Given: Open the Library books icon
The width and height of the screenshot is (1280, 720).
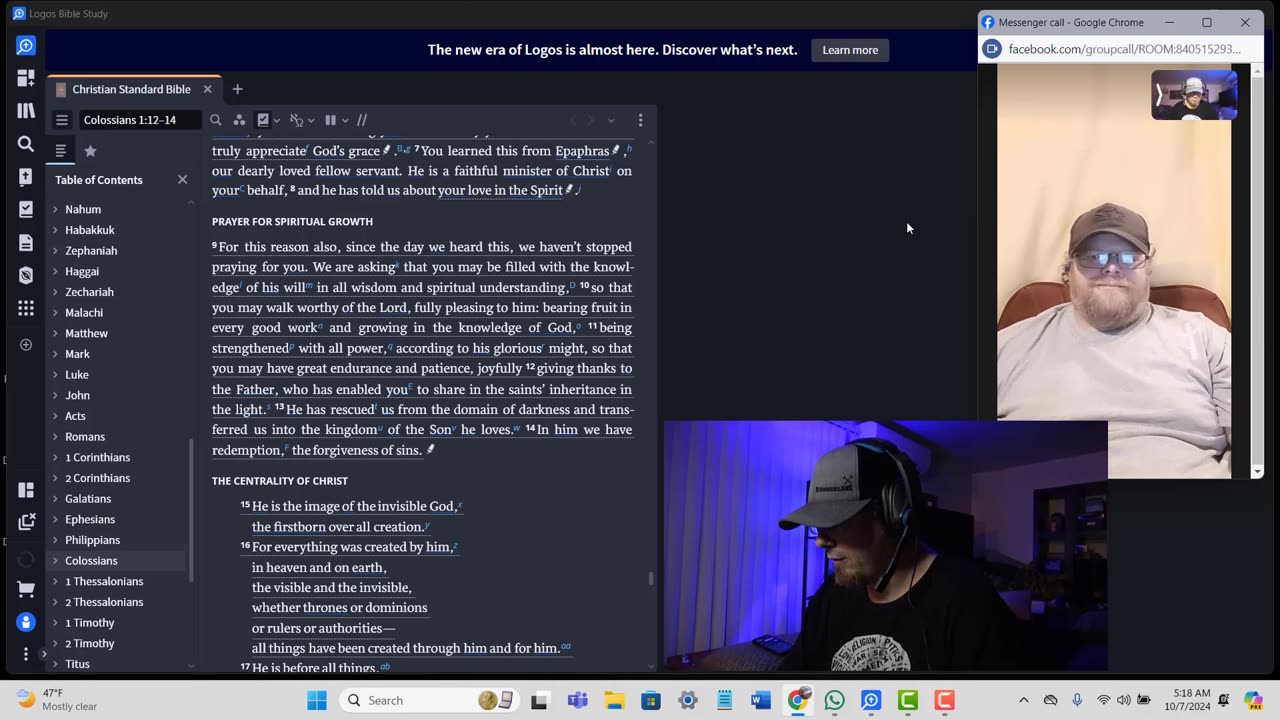Looking at the screenshot, I should point(26,111).
